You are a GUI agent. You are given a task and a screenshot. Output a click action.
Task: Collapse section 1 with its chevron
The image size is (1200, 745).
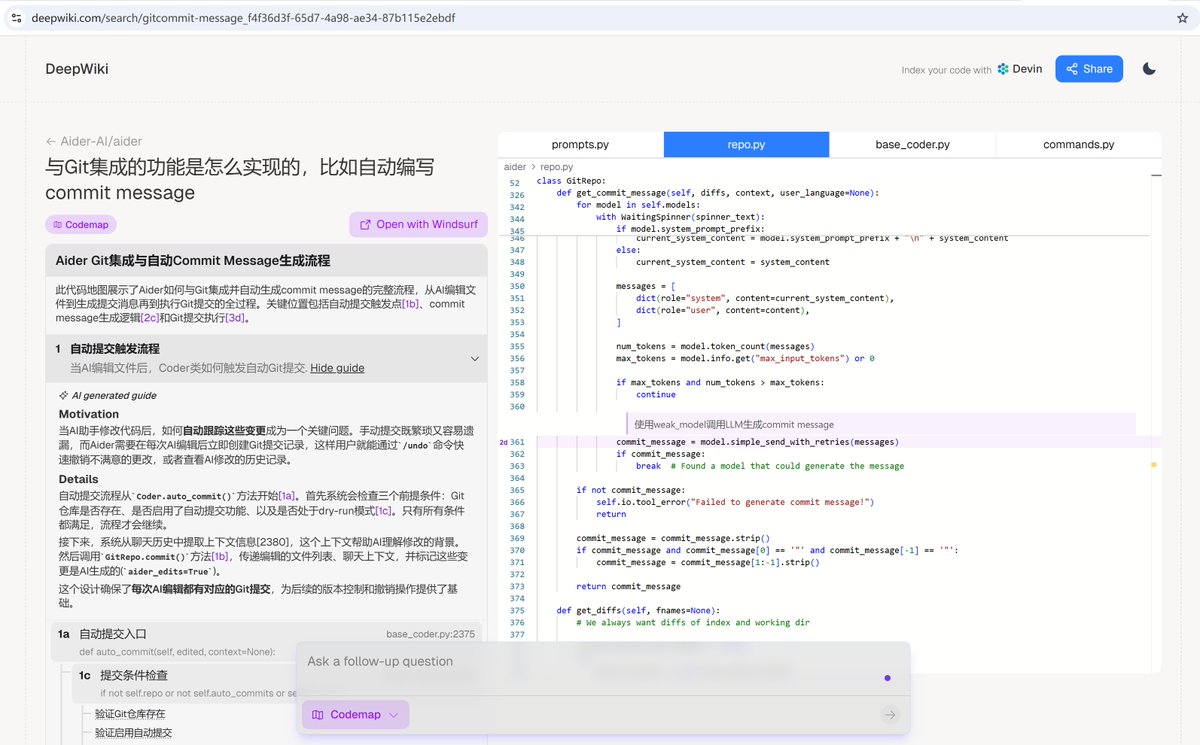pos(475,358)
